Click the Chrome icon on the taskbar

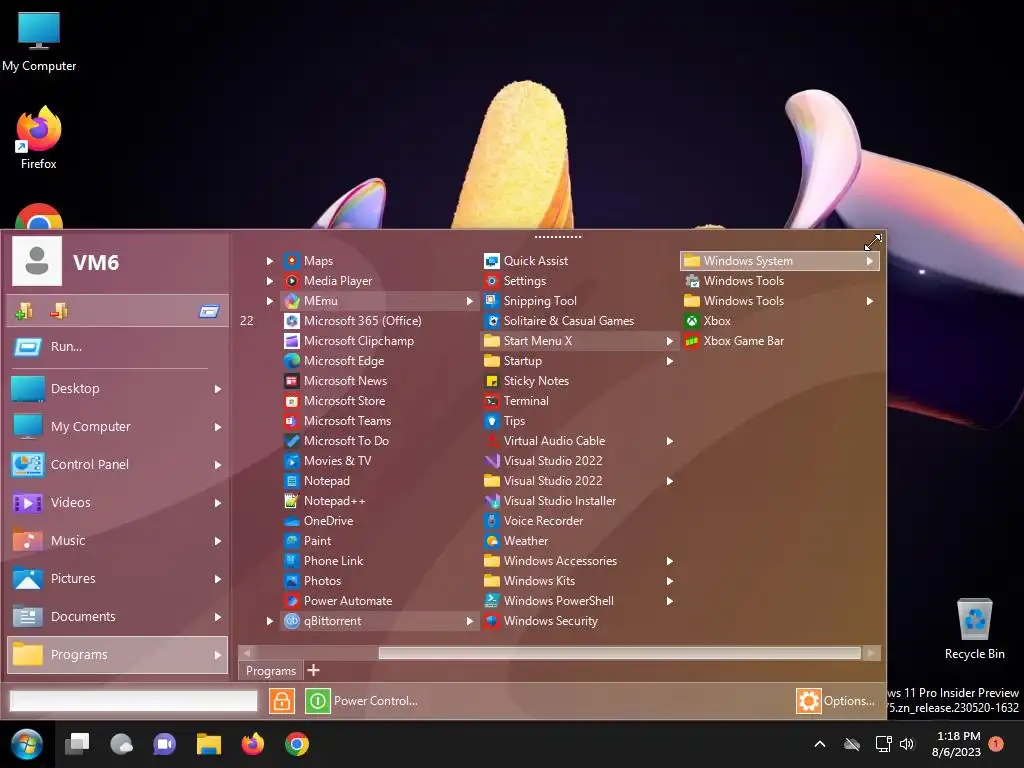point(296,744)
